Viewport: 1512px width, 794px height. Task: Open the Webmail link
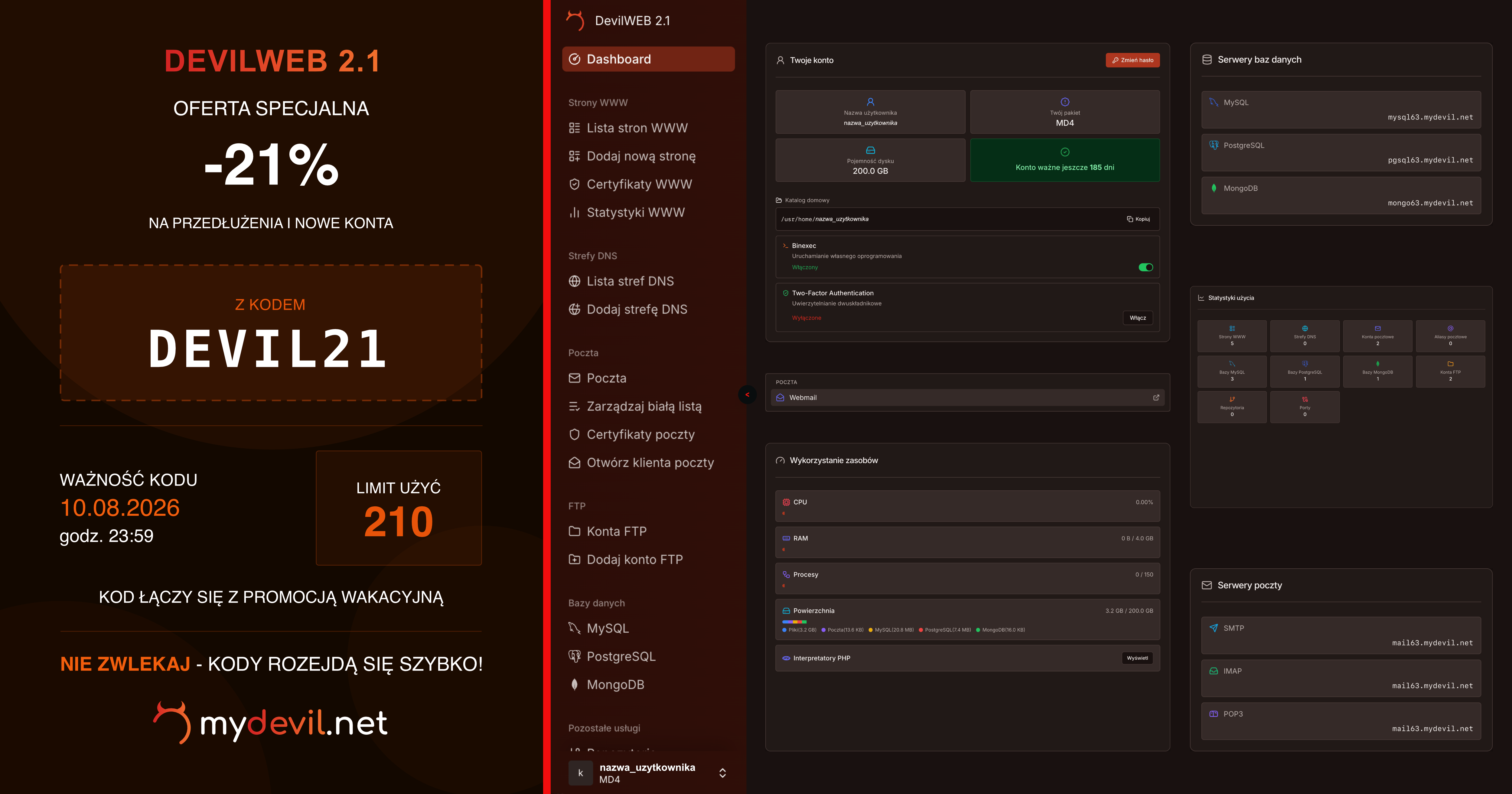tap(967, 397)
